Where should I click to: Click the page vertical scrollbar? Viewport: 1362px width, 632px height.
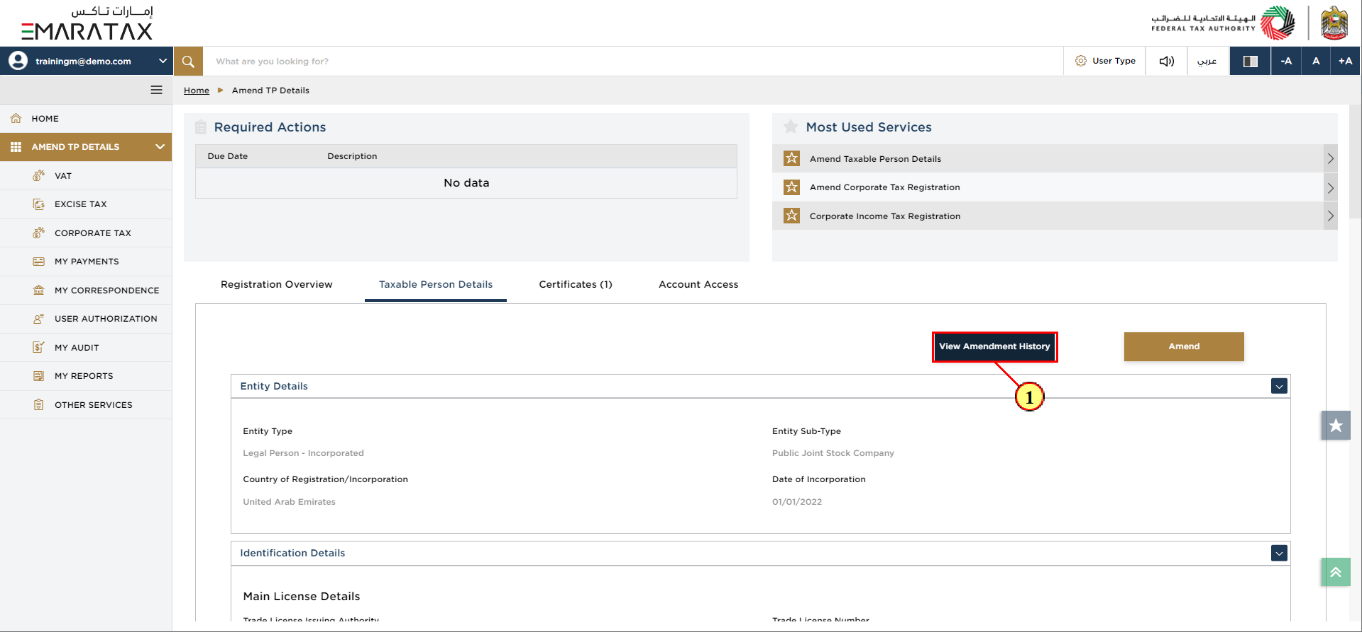(x=1355, y=160)
